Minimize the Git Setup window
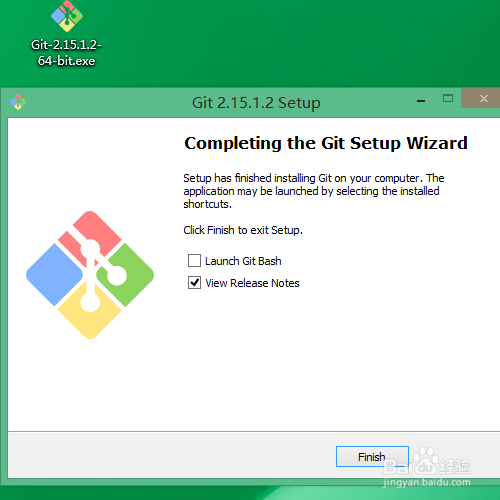Screen dimensions: 500x500 (x=421, y=100)
